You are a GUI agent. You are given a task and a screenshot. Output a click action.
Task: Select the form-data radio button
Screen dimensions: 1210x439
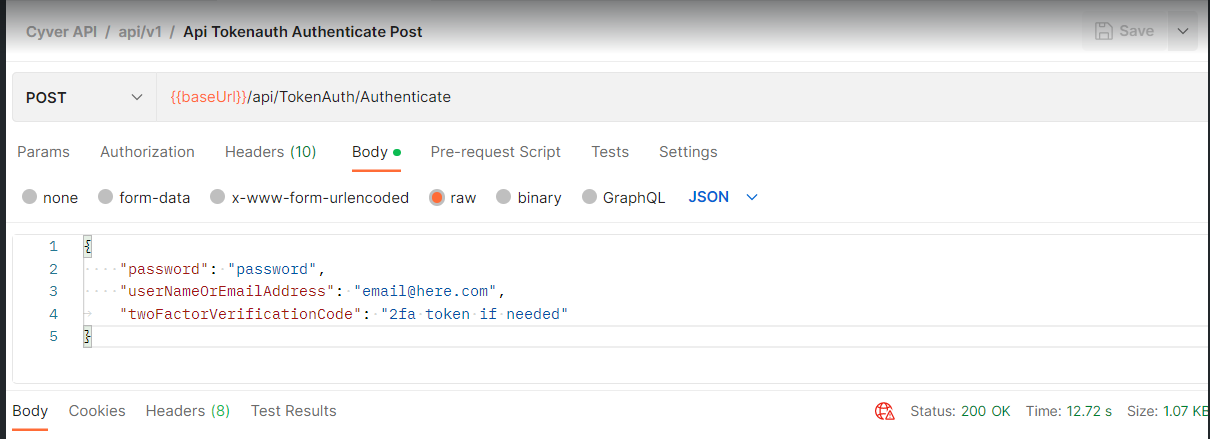coord(106,197)
